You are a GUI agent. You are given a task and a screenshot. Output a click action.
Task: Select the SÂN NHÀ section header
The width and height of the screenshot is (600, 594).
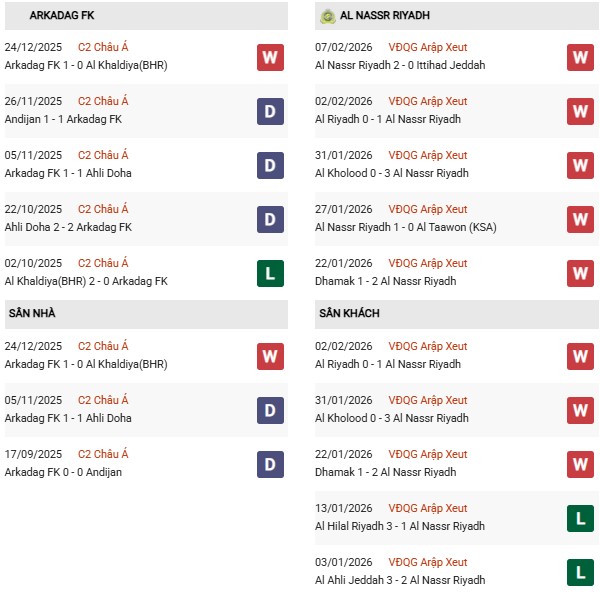coord(33,313)
